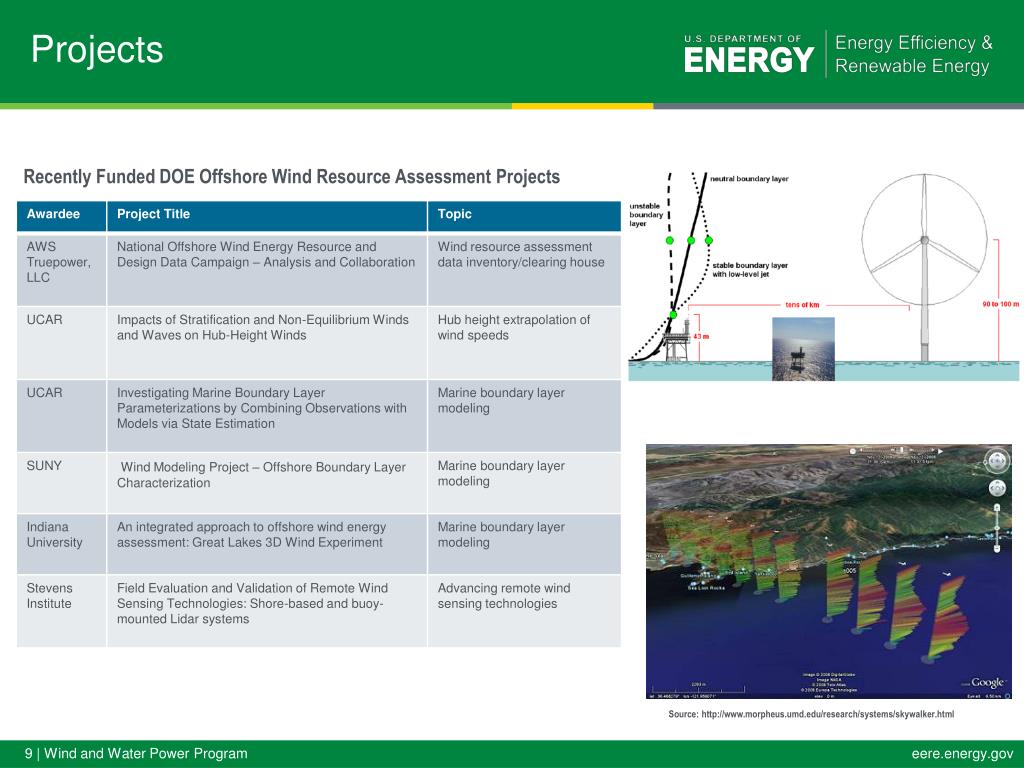The width and height of the screenshot is (1024, 768).
Task: Select 'Advancing remote wind sensing technologies' cell
Action: pyautogui.click(x=524, y=611)
